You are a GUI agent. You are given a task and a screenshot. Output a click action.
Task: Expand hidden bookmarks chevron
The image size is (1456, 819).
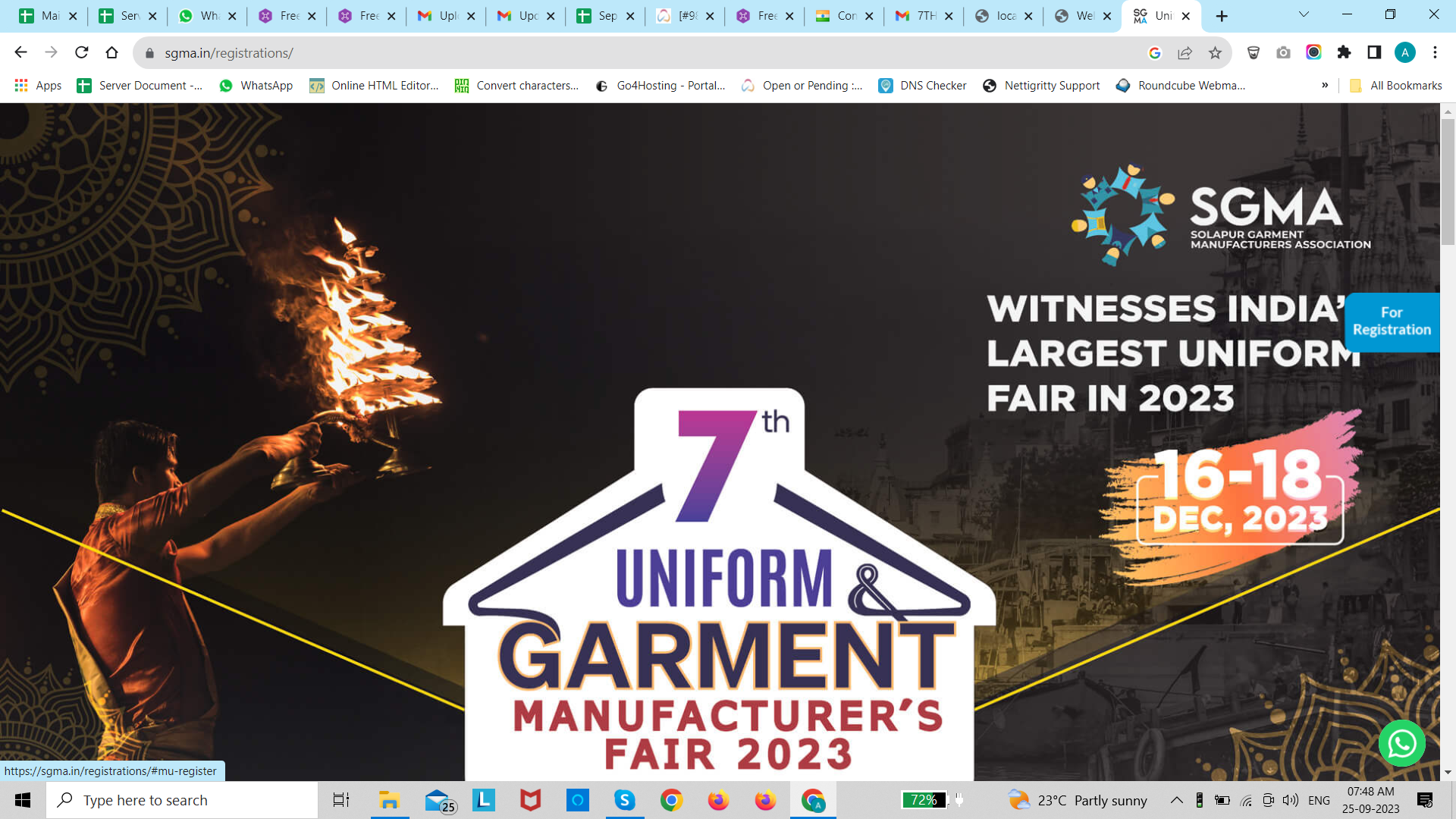1325,85
